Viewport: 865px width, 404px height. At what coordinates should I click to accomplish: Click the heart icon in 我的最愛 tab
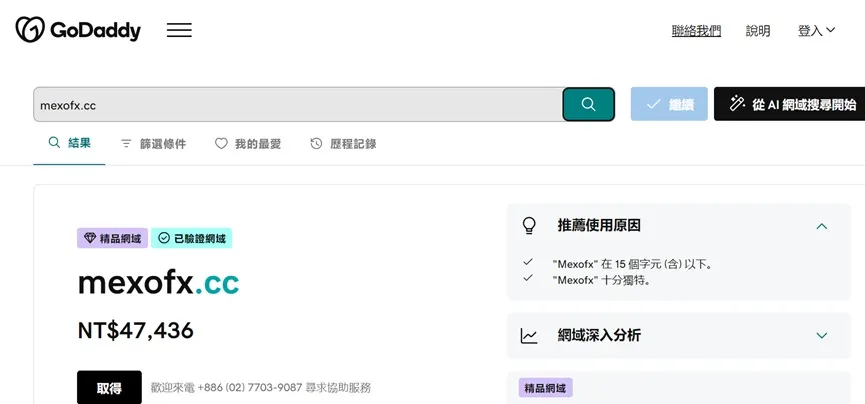[221, 144]
